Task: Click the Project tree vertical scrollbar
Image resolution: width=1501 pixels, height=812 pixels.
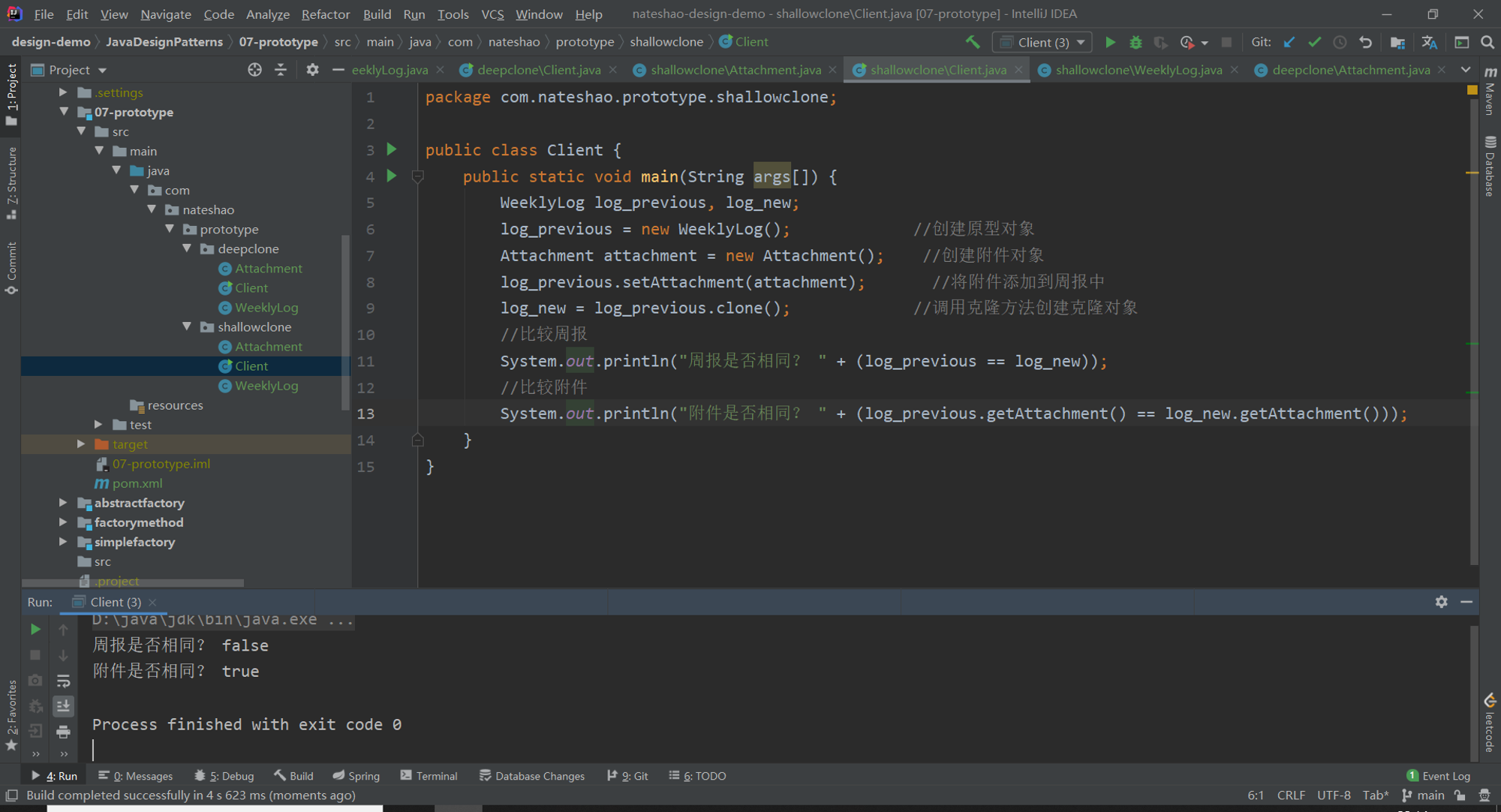Action: pos(345,323)
